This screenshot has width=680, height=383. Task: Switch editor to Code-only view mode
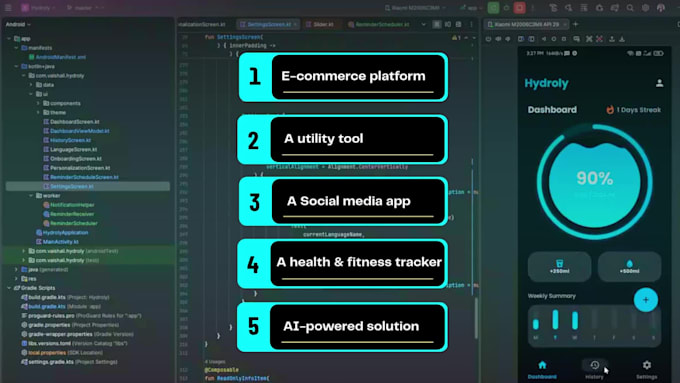coord(437,24)
